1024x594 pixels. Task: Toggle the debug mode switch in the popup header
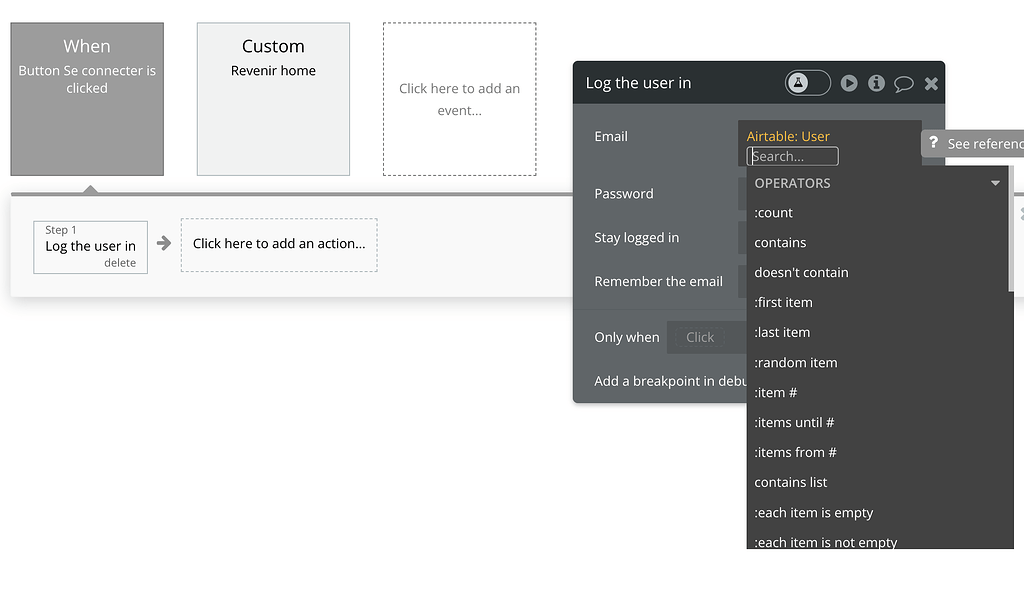(808, 83)
